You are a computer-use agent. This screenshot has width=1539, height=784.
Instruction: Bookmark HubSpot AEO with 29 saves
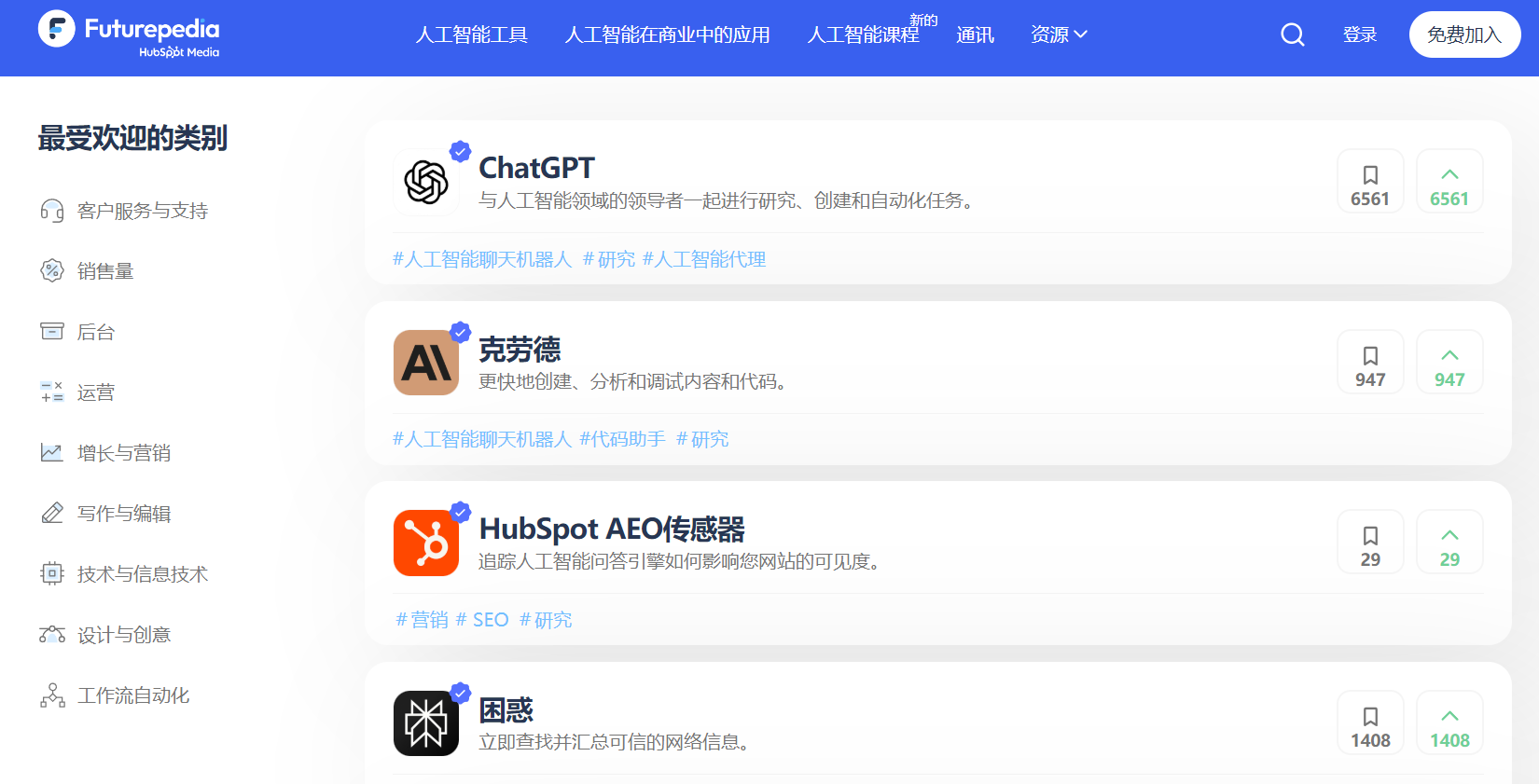1370,543
